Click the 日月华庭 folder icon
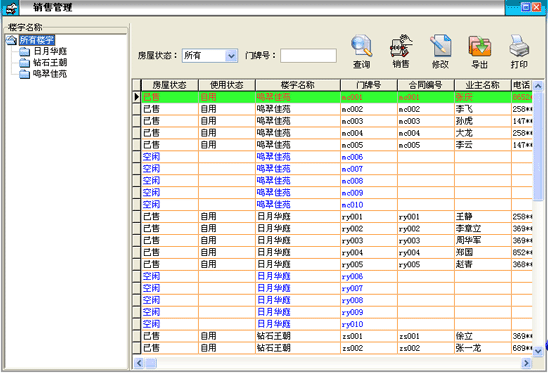The image size is (548, 373). (24, 52)
